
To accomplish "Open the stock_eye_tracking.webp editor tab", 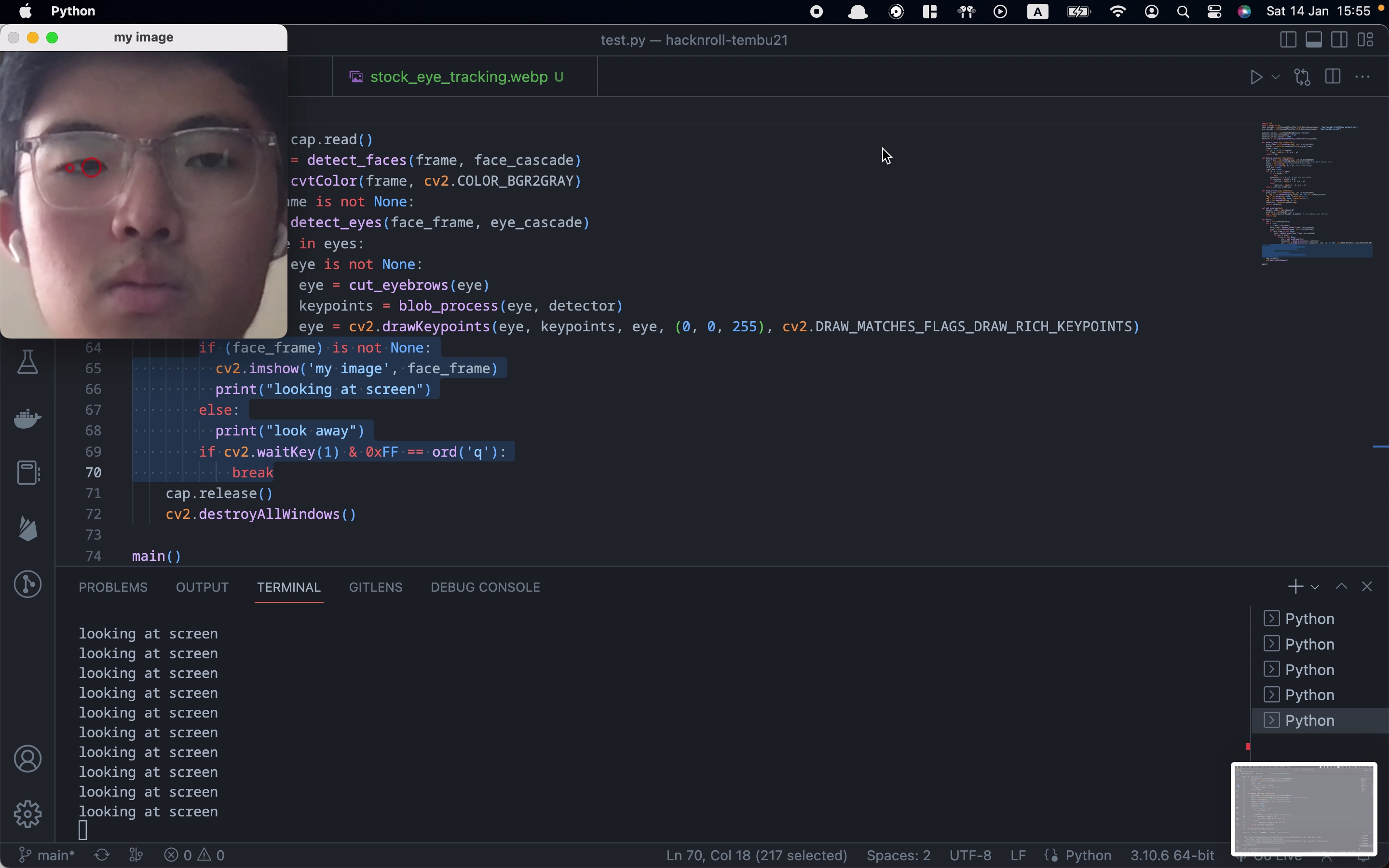I will pos(459,77).
